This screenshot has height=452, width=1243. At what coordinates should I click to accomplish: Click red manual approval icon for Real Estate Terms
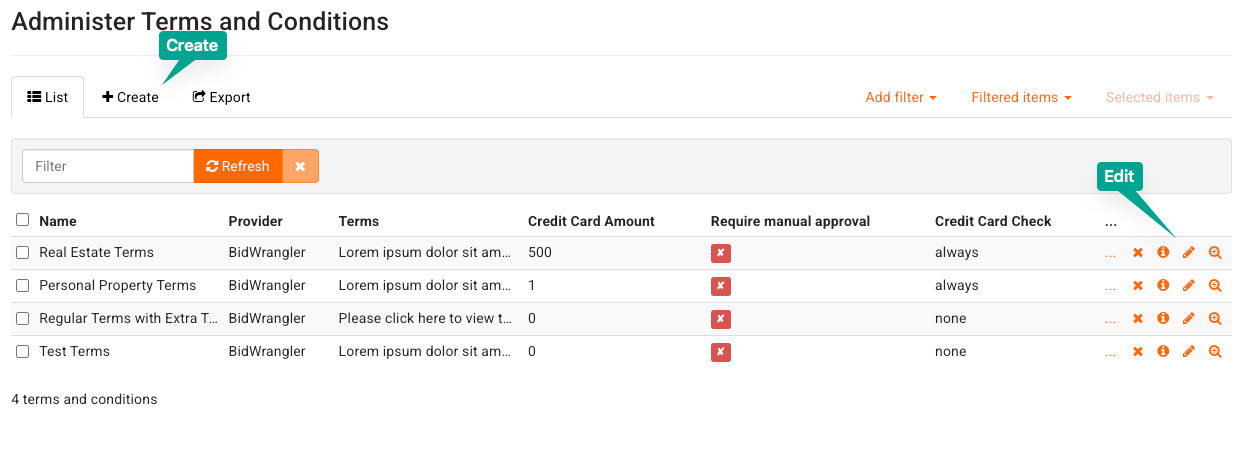click(x=721, y=253)
